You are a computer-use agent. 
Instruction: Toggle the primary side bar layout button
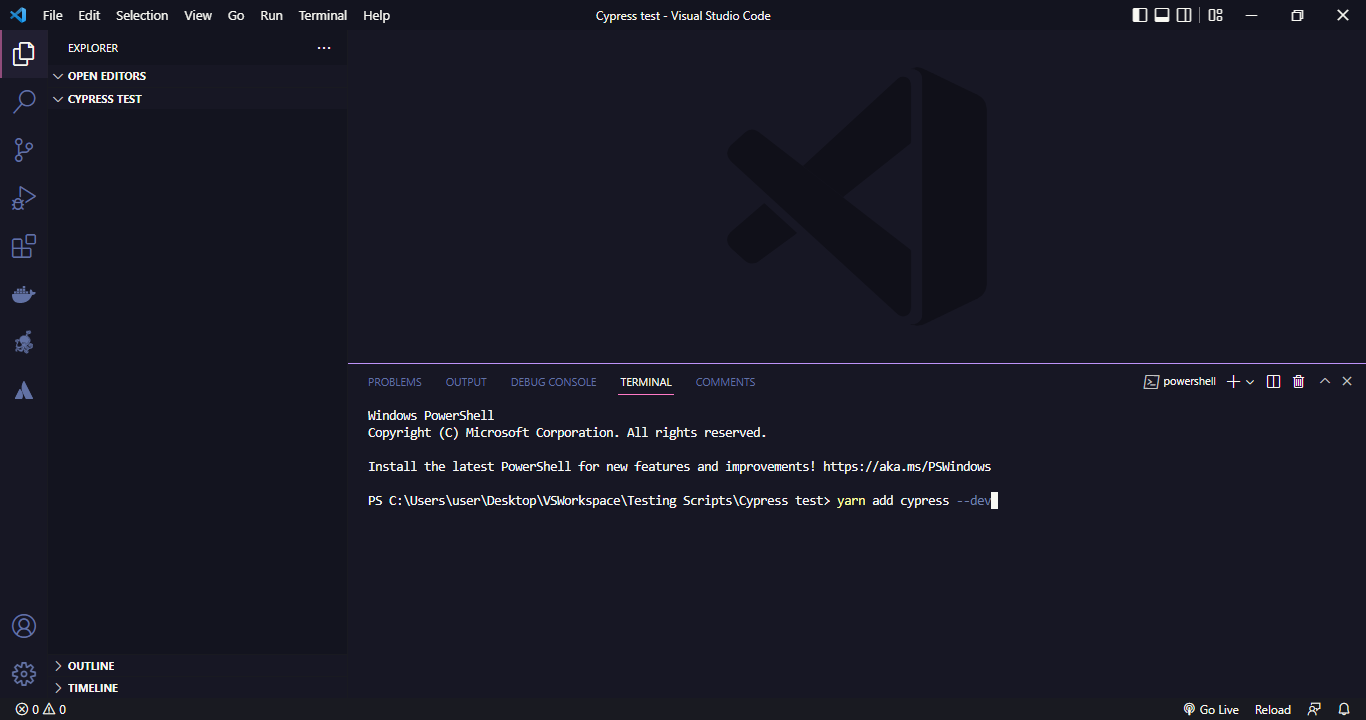pos(1140,15)
